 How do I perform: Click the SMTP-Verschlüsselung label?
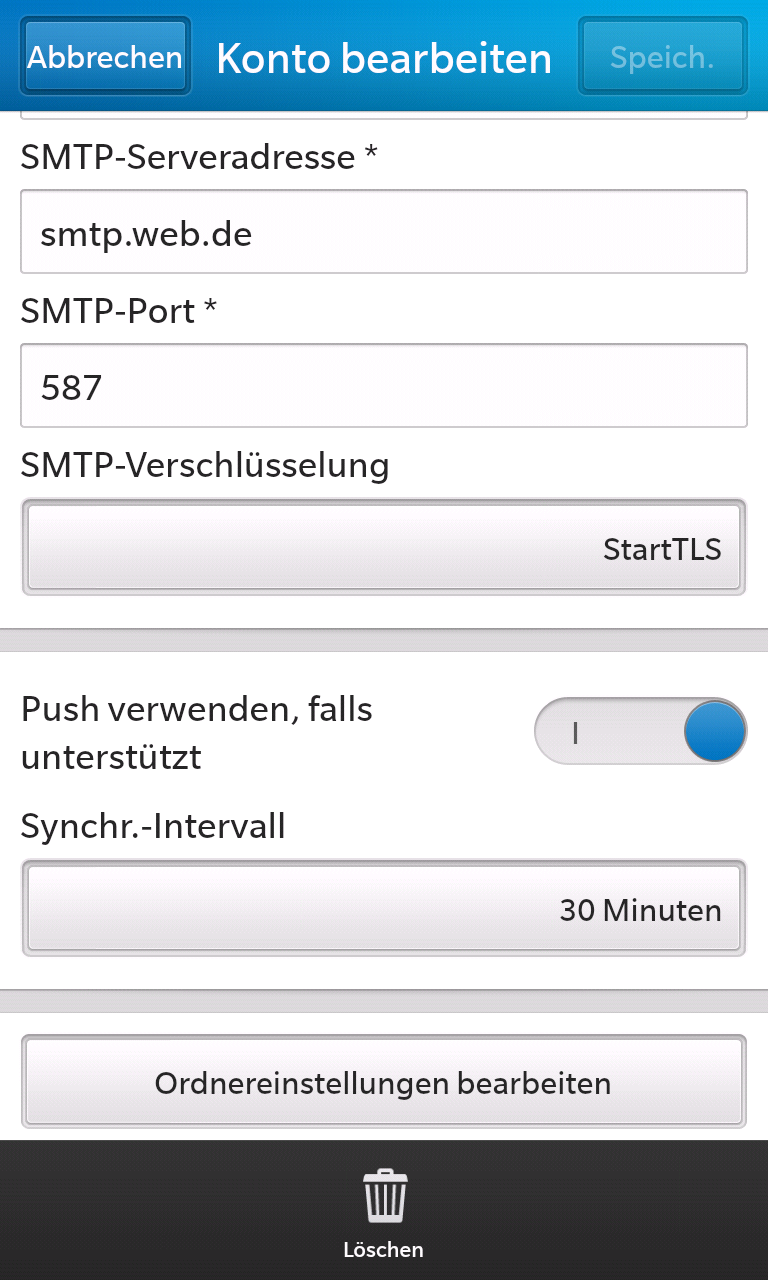point(205,465)
